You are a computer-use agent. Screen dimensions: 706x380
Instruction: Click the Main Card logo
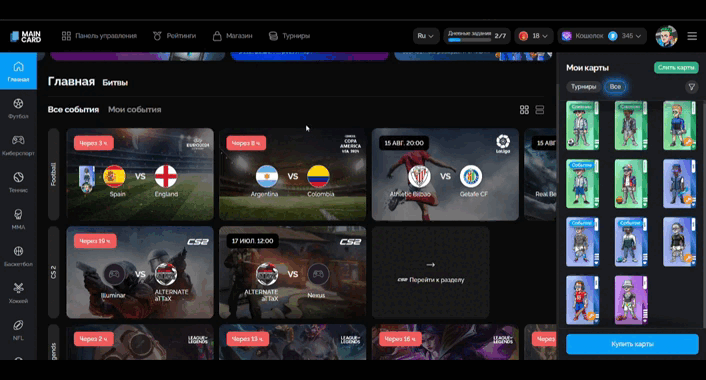pyautogui.click(x=26, y=36)
